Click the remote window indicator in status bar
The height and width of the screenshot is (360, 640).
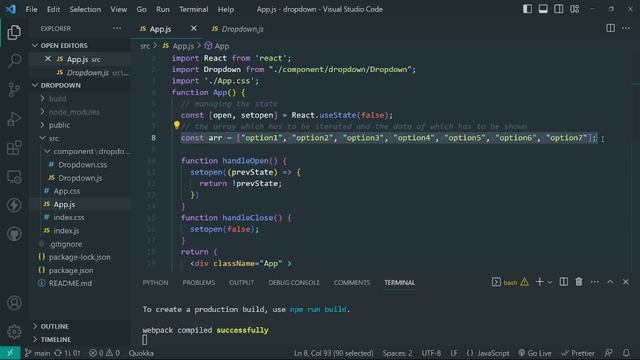10,353
